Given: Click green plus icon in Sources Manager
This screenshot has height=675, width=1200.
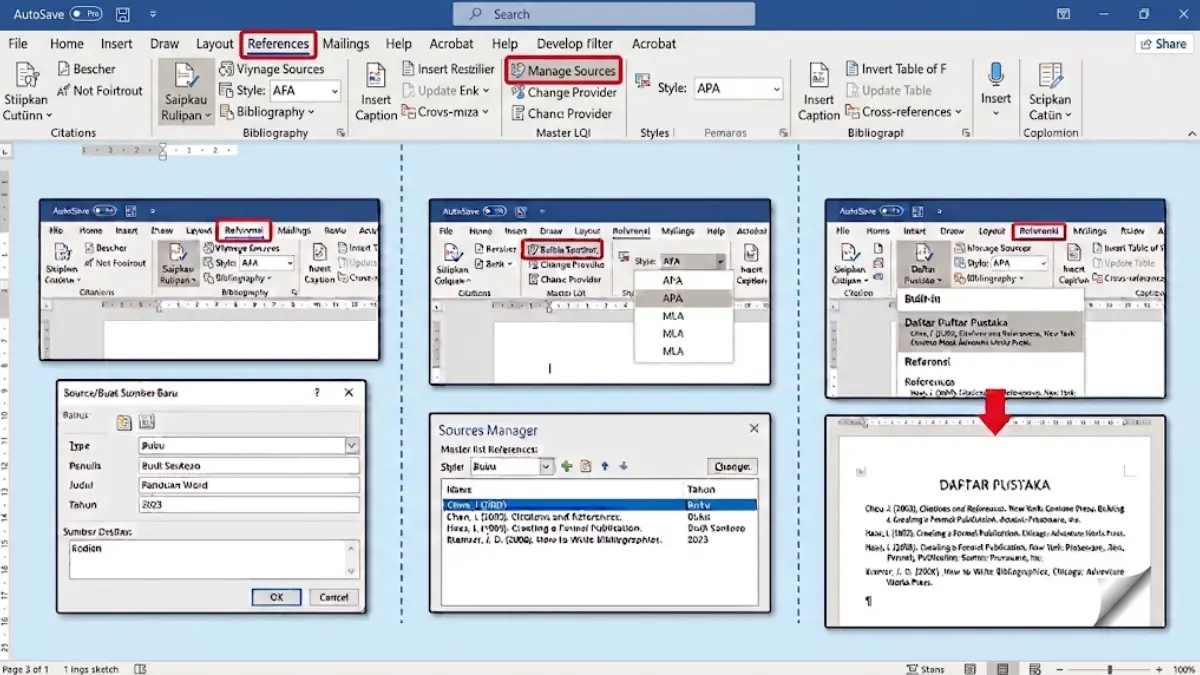Looking at the screenshot, I should coord(567,466).
